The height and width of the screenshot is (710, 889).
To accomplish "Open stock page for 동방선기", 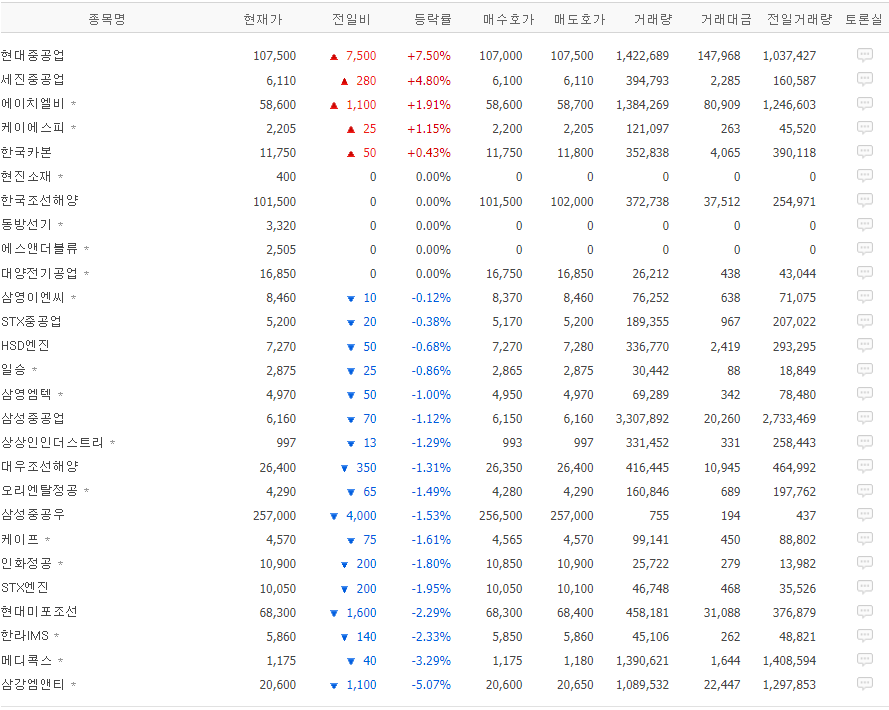I will [x=26, y=225].
